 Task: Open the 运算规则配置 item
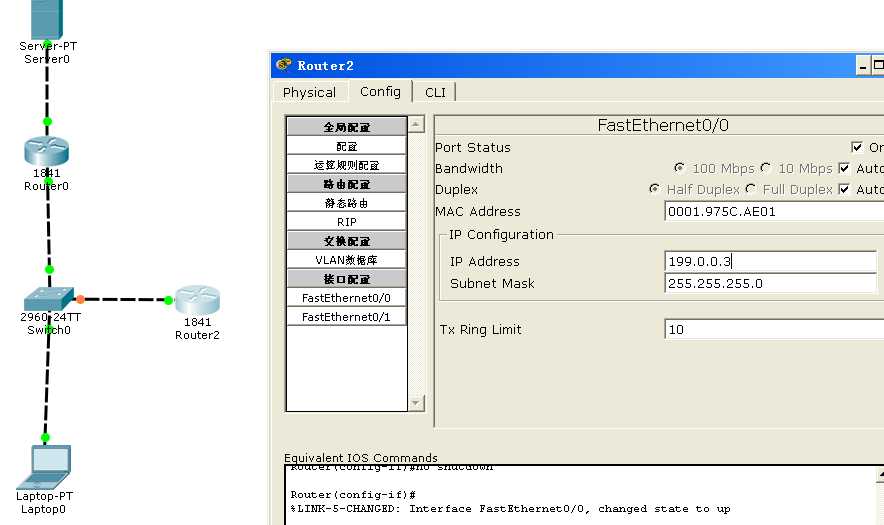[346, 165]
